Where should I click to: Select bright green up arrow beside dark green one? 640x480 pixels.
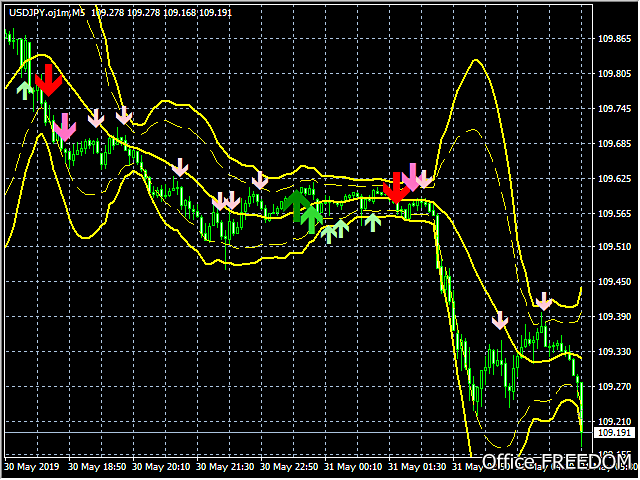click(312, 220)
